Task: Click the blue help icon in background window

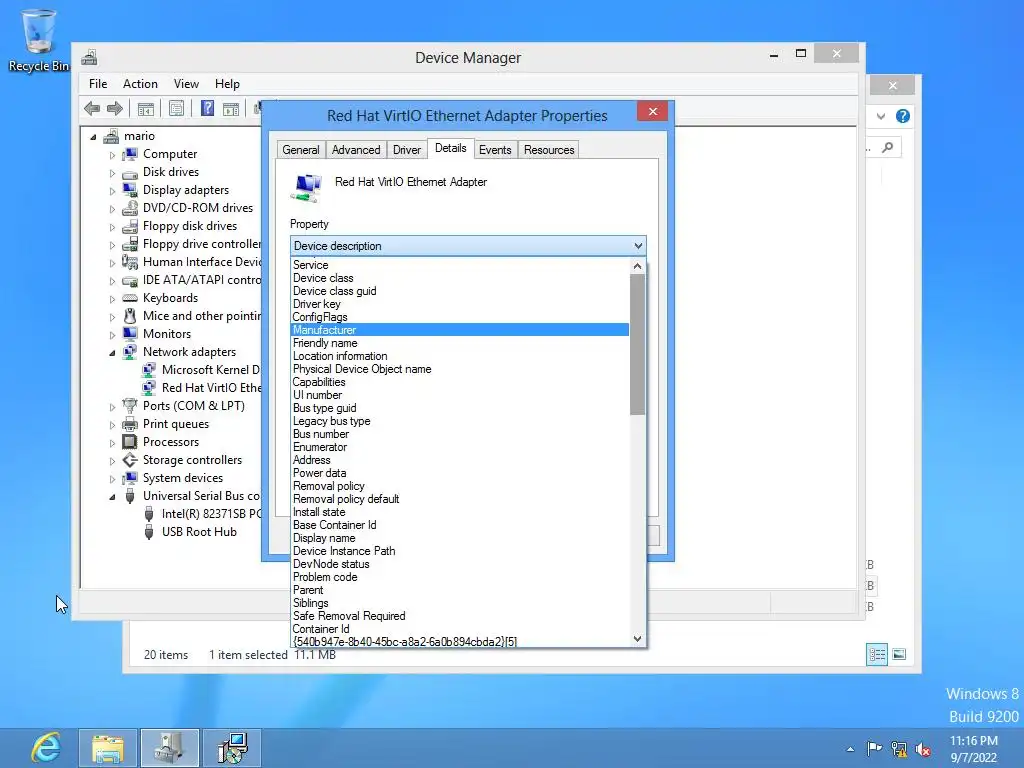Action: pos(903,116)
